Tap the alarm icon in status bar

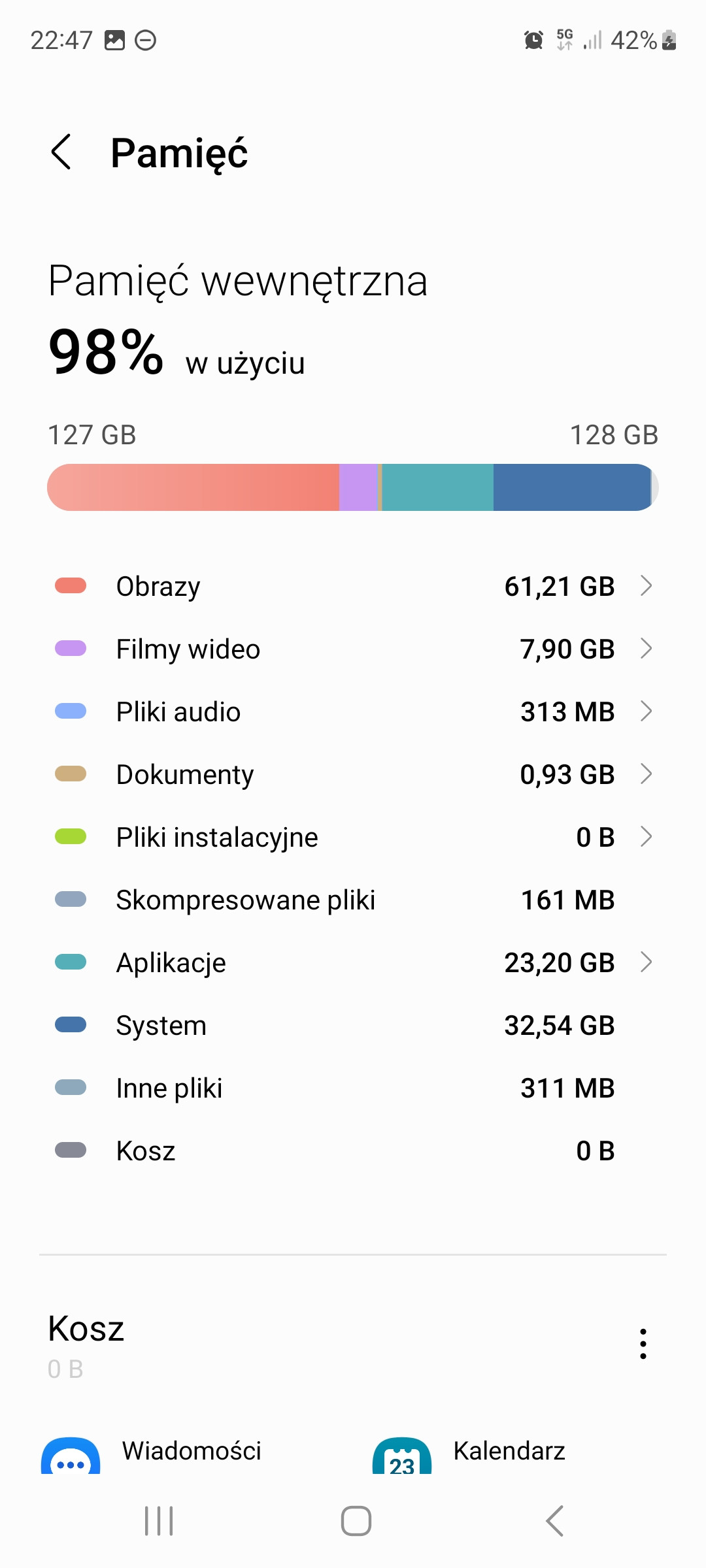(533, 41)
